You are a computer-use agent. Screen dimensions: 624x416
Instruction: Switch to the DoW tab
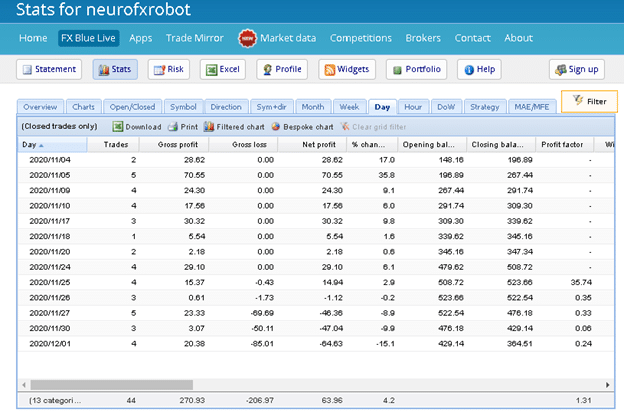click(446, 107)
